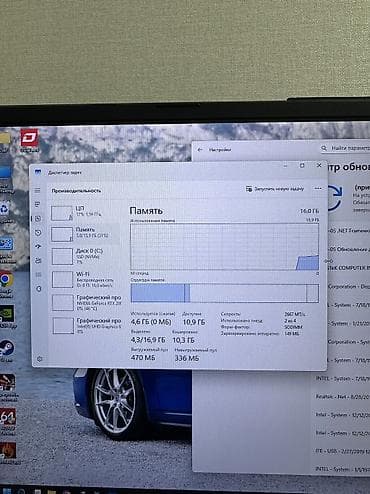Open App history page icon in sidebar
Screen dimensions: 370x494
[x=38, y=233]
